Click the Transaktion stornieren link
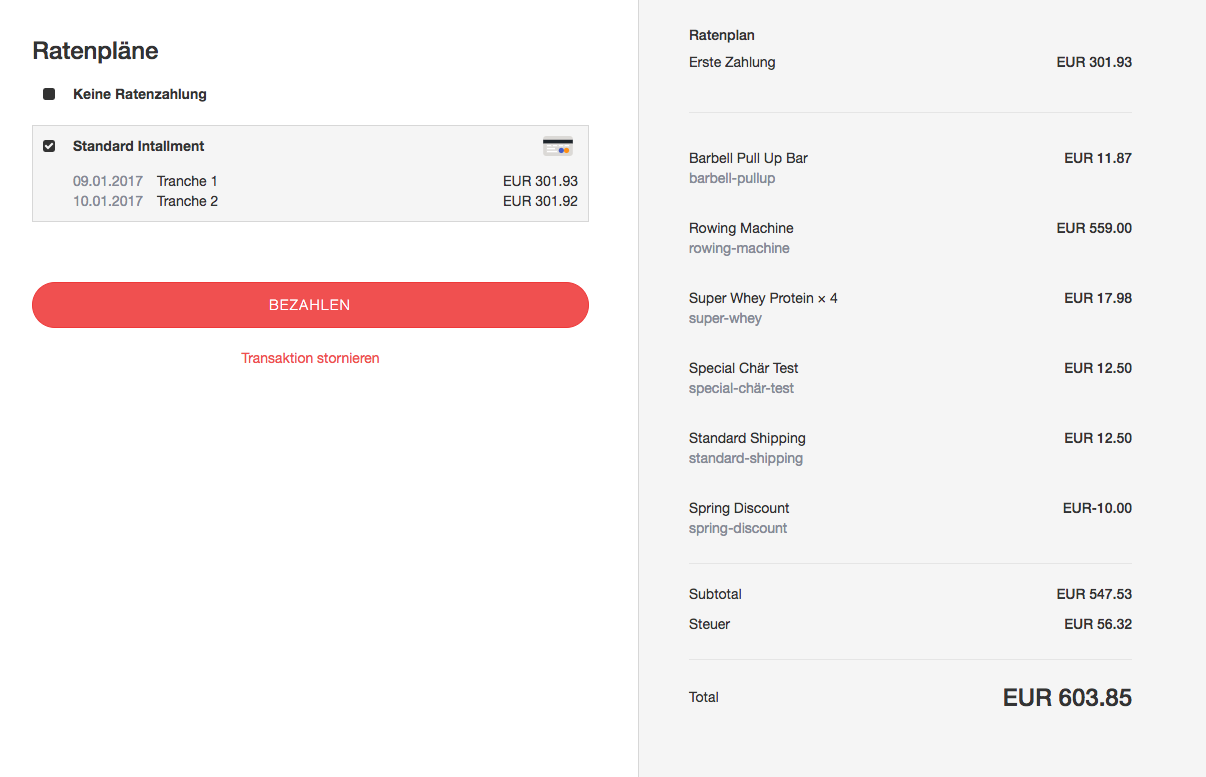This screenshot has height=777, width=1206. point(310,358)
